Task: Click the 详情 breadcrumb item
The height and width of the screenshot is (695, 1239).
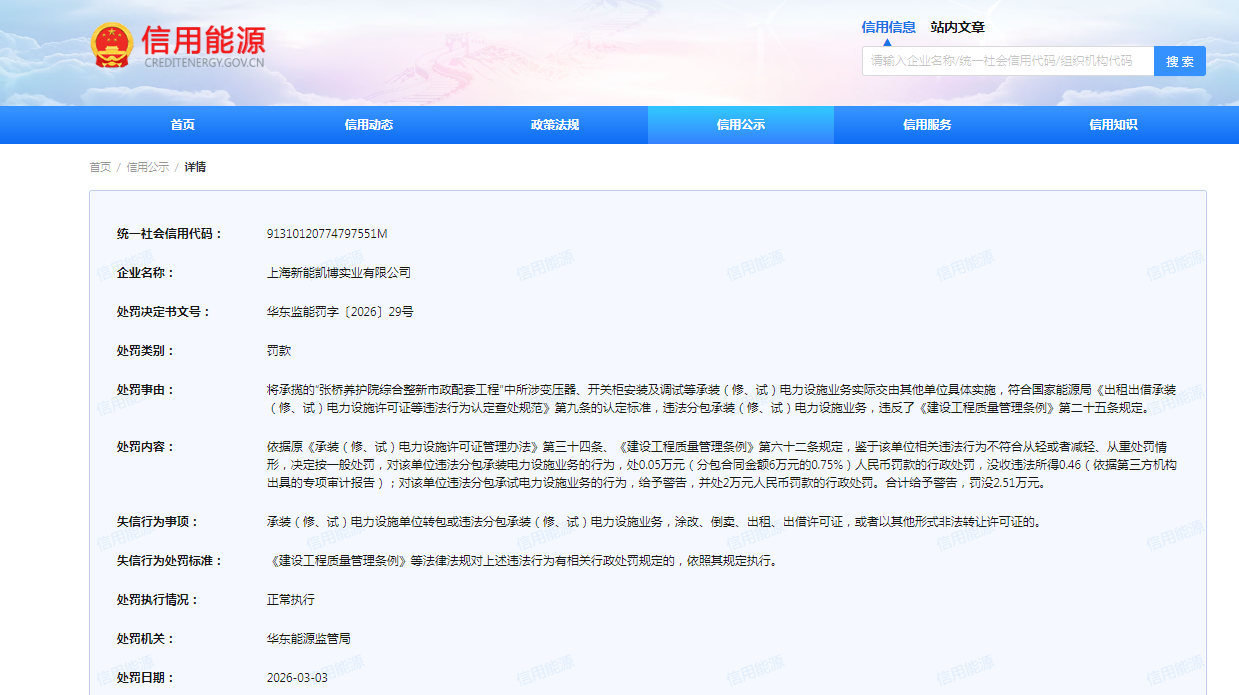Action: tap(195, 167)
